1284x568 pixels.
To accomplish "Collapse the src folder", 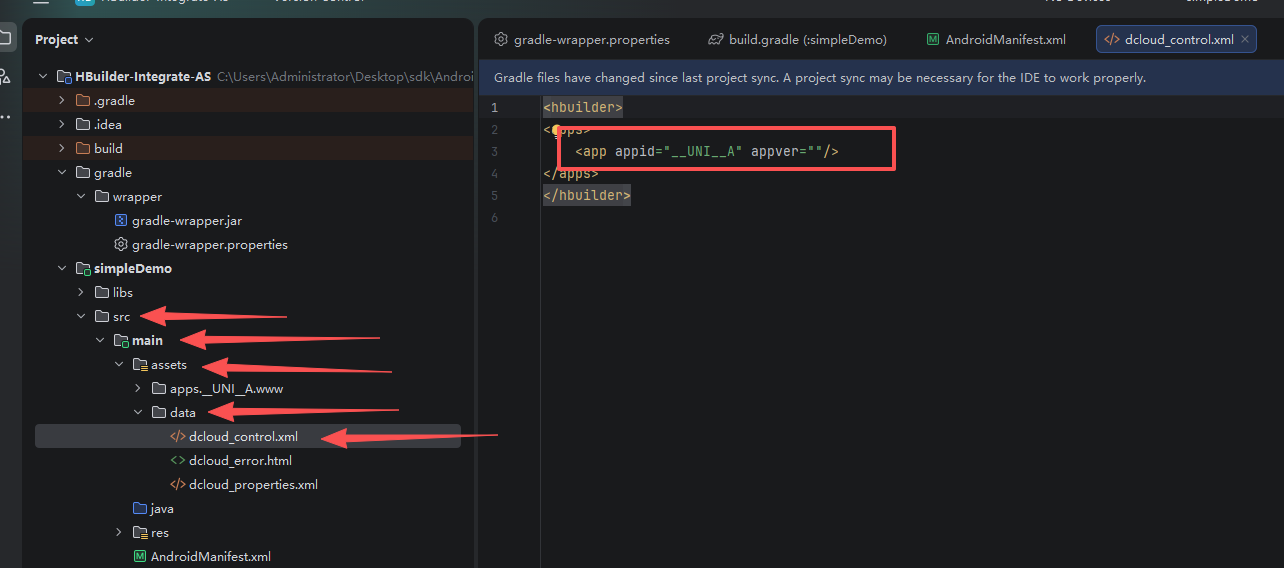I will point(80,316).
